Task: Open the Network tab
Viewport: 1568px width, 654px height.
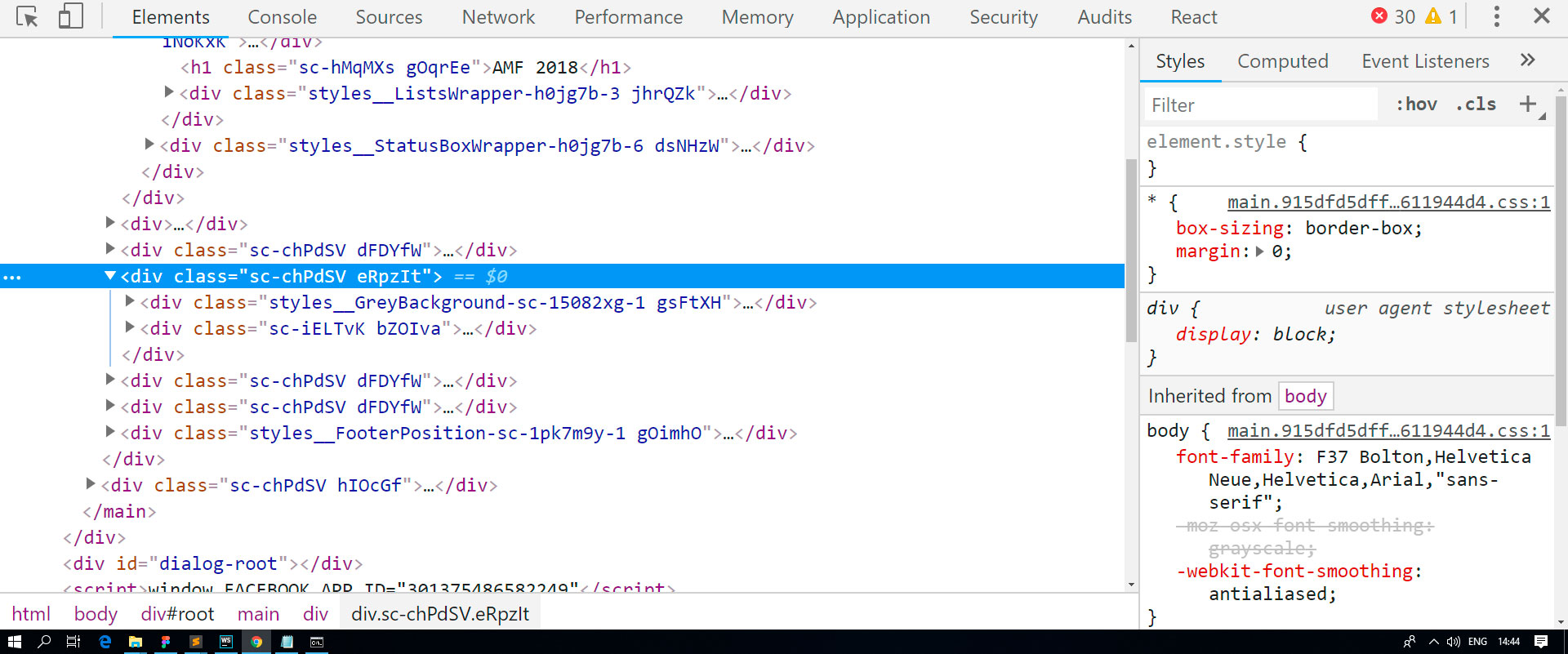Action: coord(498,17)
